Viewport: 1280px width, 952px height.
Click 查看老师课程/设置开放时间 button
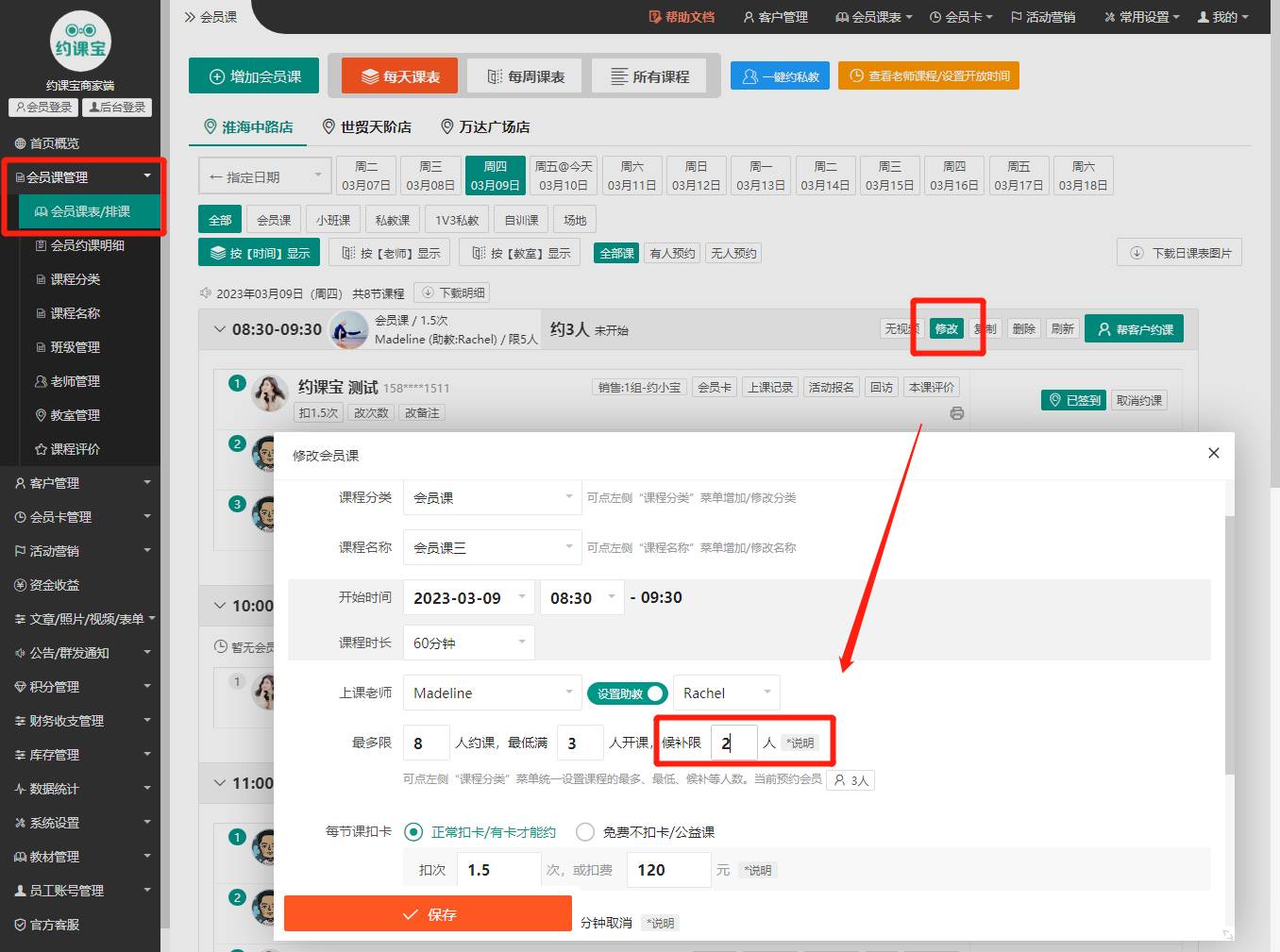(929, 76)
